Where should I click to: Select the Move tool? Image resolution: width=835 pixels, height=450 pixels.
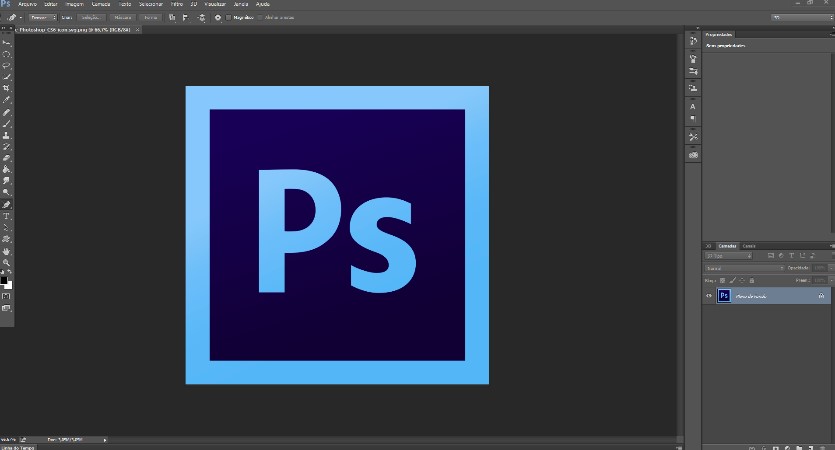6,43
